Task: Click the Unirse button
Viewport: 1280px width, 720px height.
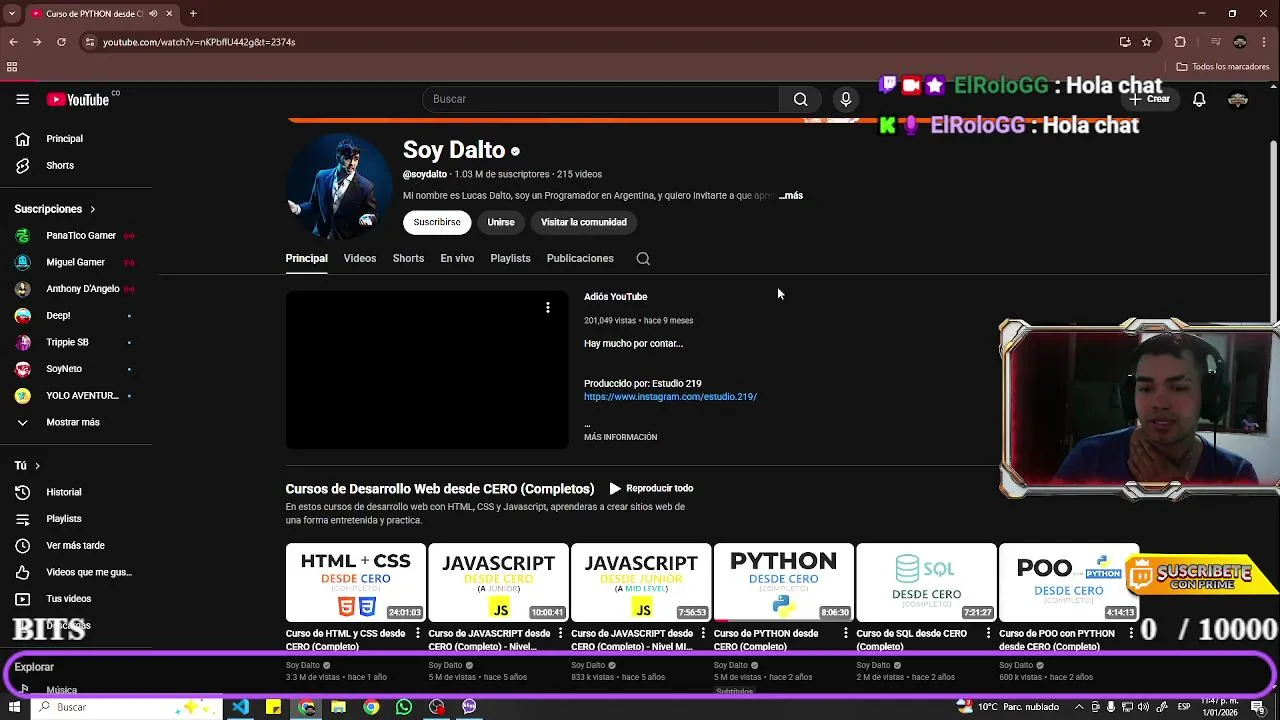Action: (501, 222)
